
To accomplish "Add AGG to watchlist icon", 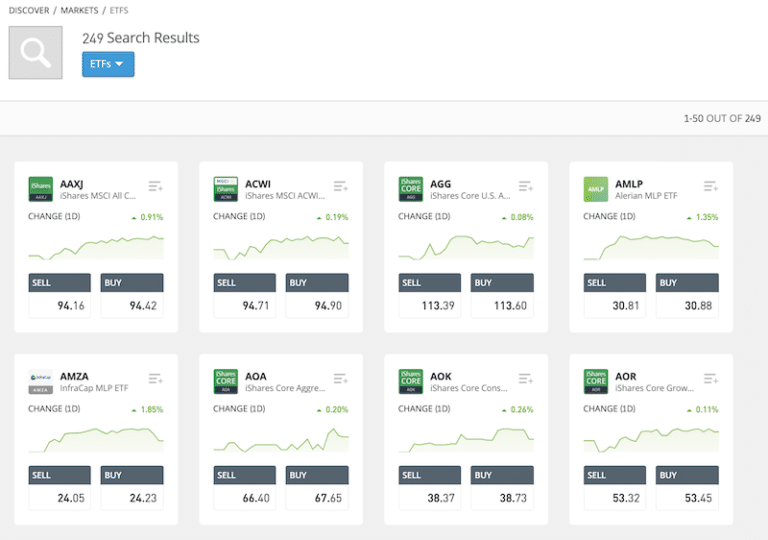I will [x=525, y=186].
